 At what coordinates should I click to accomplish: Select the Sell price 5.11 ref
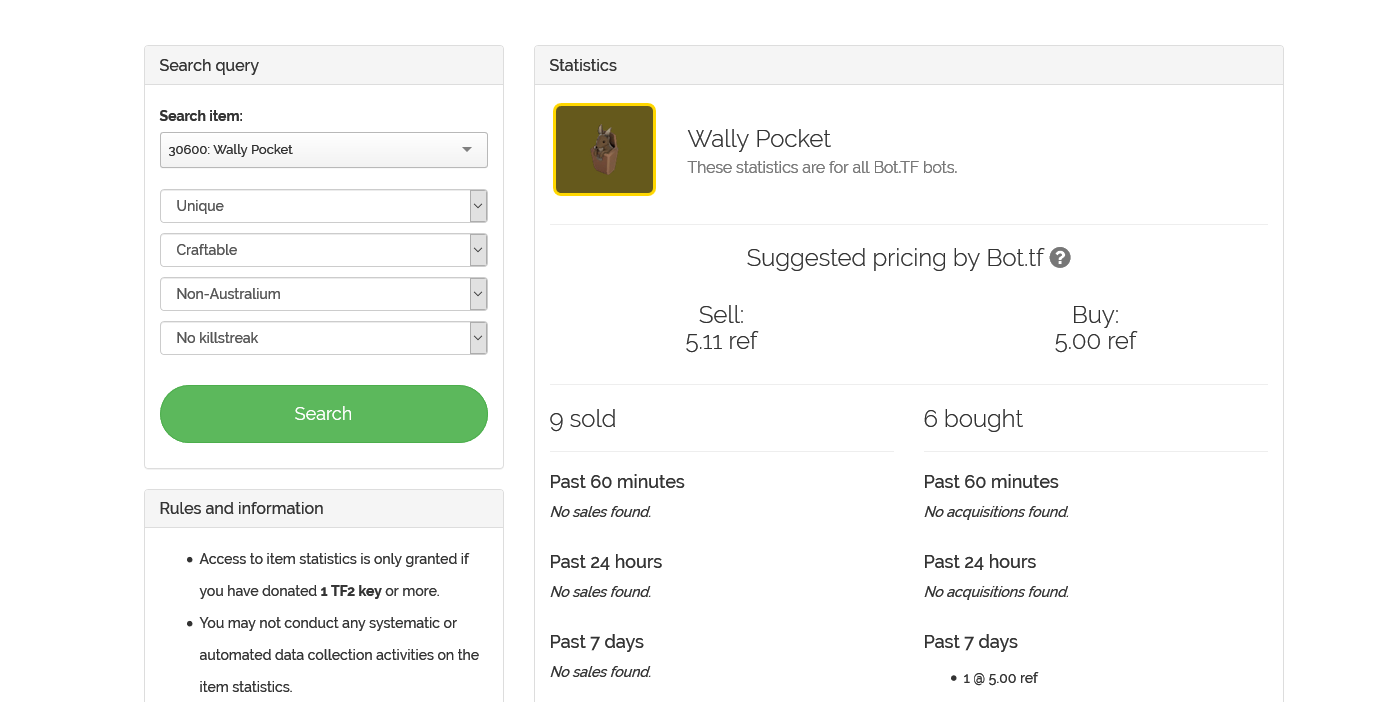721,342
